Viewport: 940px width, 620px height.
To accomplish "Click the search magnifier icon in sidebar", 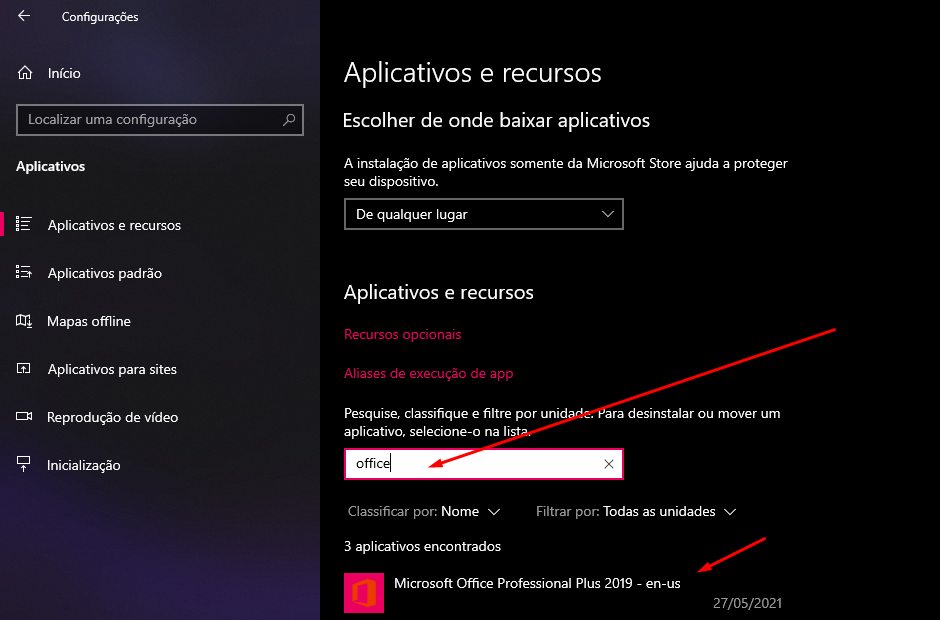I will (289, 119).
